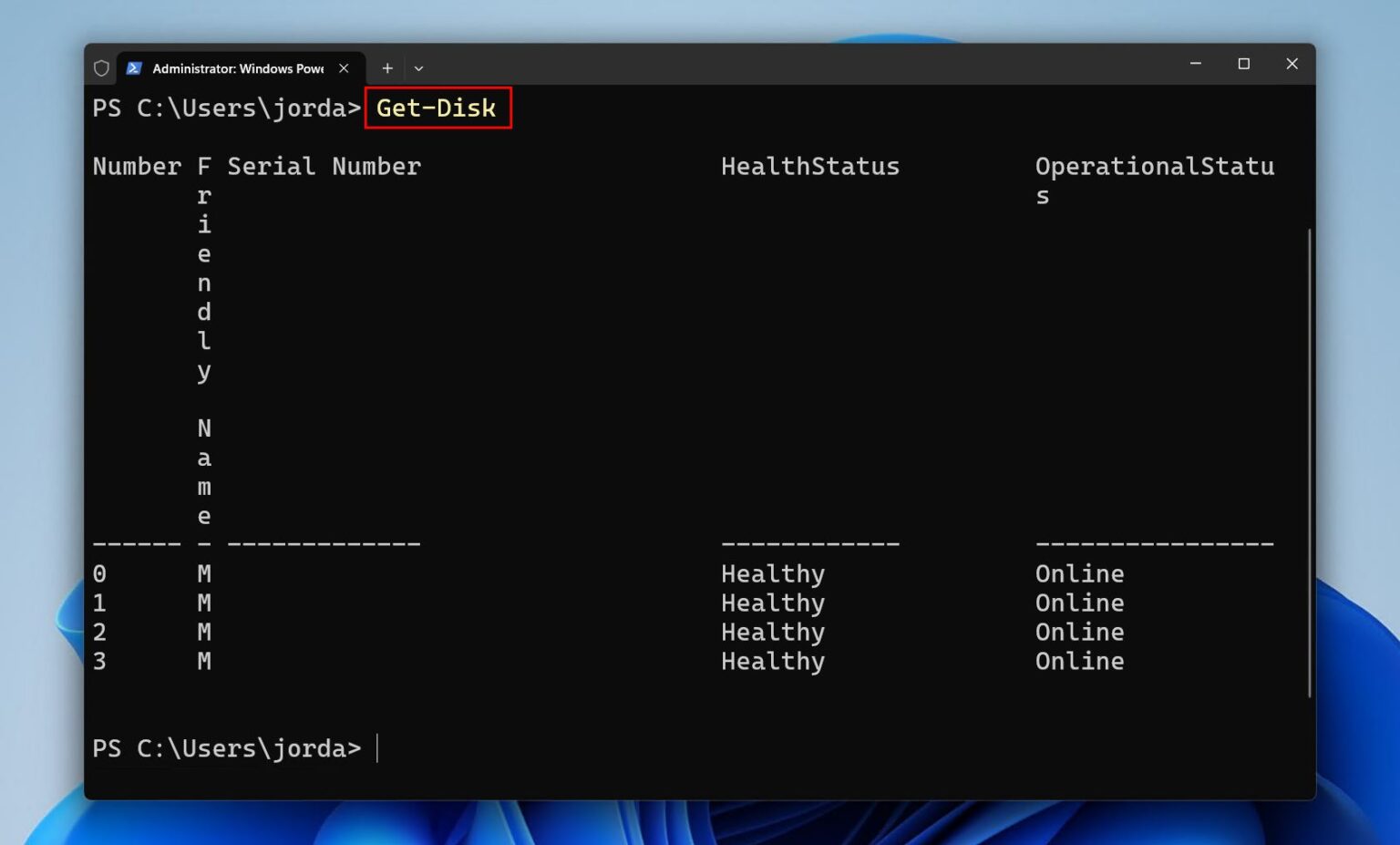Click the OperationalStatus column header

(1154, 166)
